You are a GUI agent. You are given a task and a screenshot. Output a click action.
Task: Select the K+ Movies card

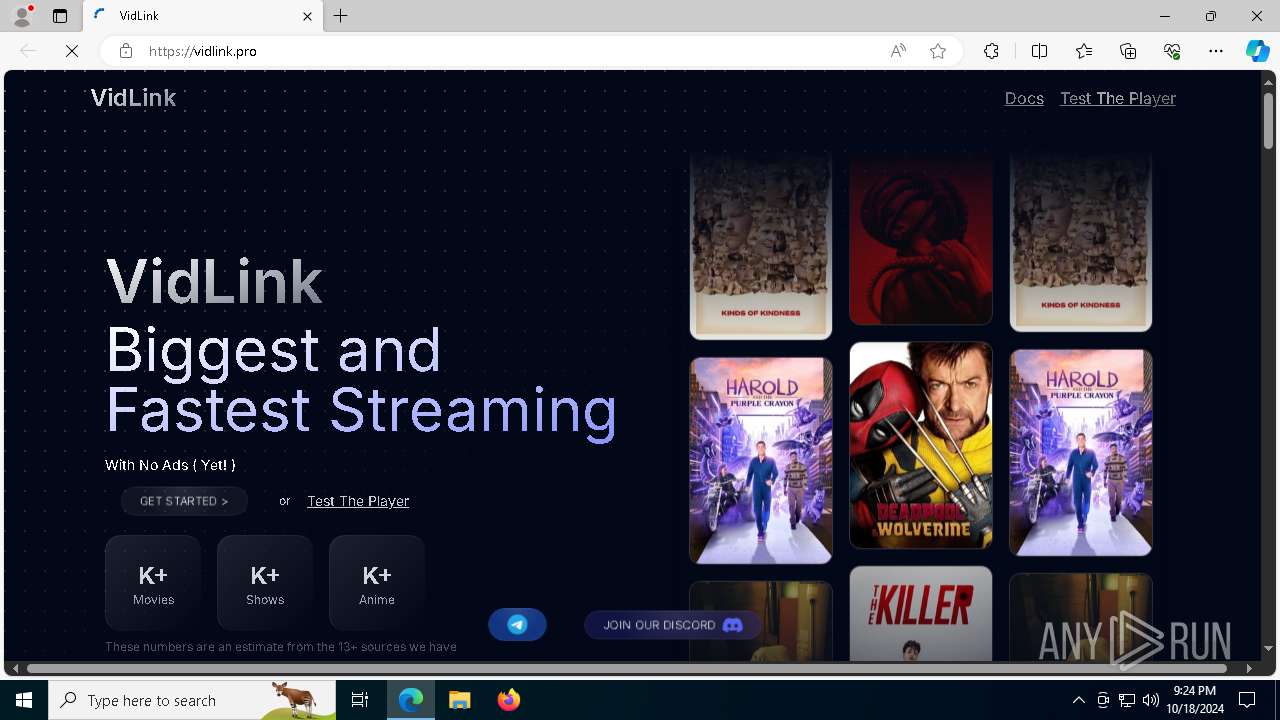pyautogui.click(x=153, y=583)
